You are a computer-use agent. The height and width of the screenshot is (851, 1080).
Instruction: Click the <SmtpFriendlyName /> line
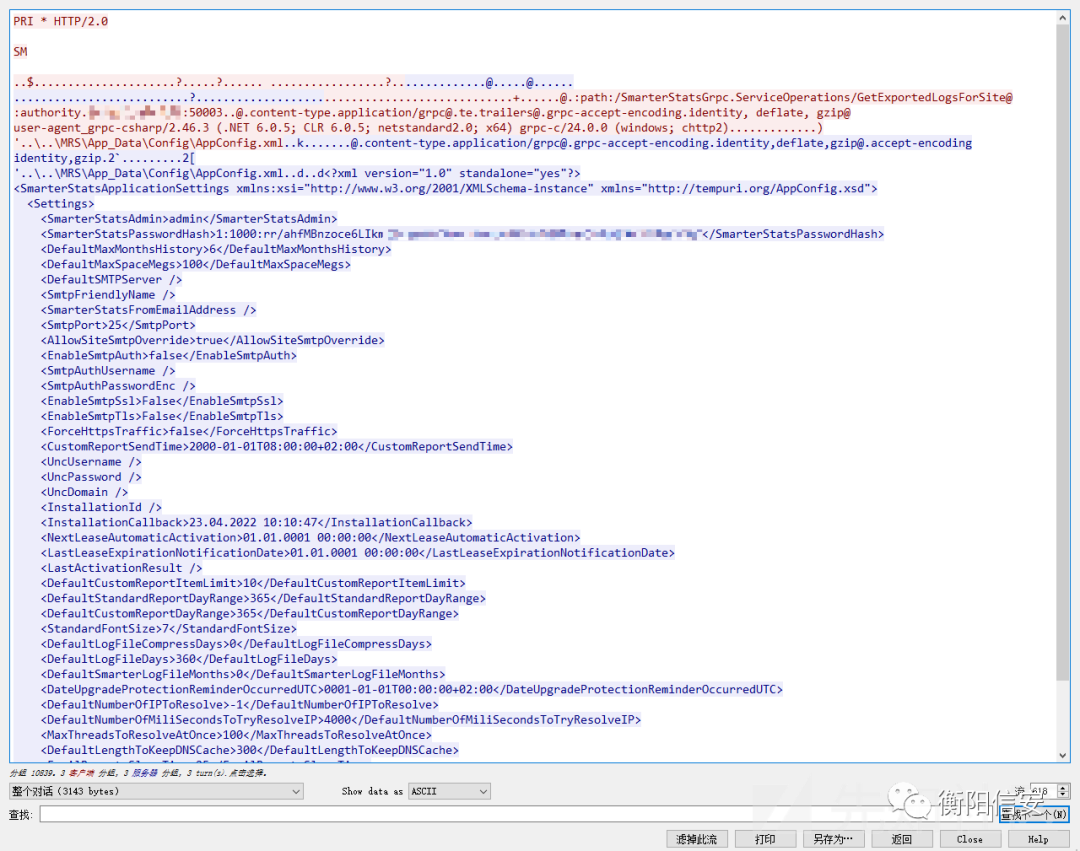click(x=108, y=295)
